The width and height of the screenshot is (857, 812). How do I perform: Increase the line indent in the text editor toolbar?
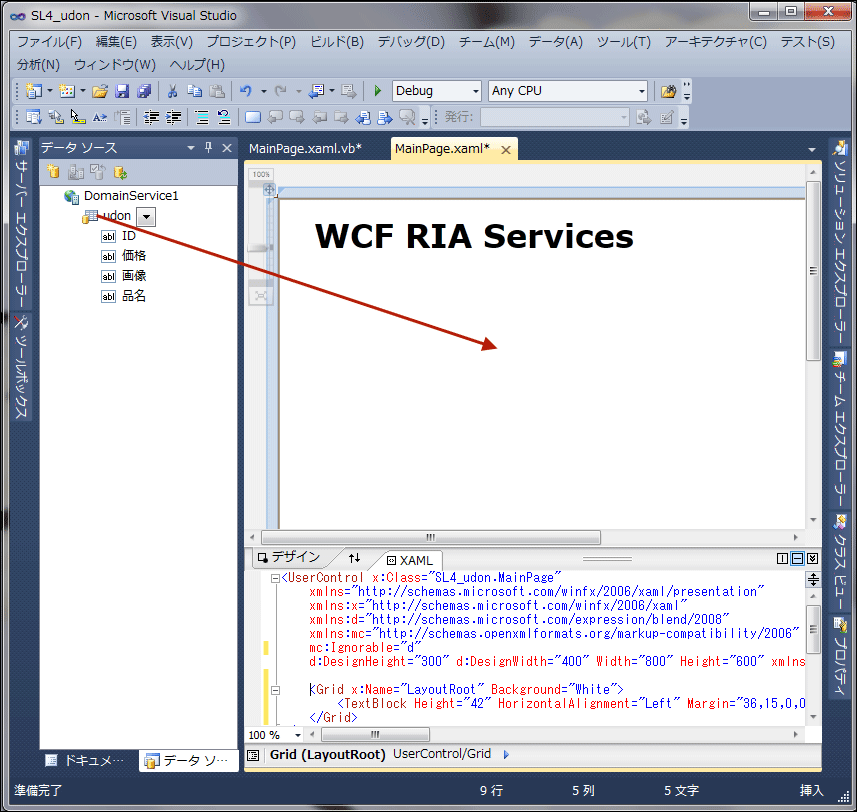(x=174, y=117)
